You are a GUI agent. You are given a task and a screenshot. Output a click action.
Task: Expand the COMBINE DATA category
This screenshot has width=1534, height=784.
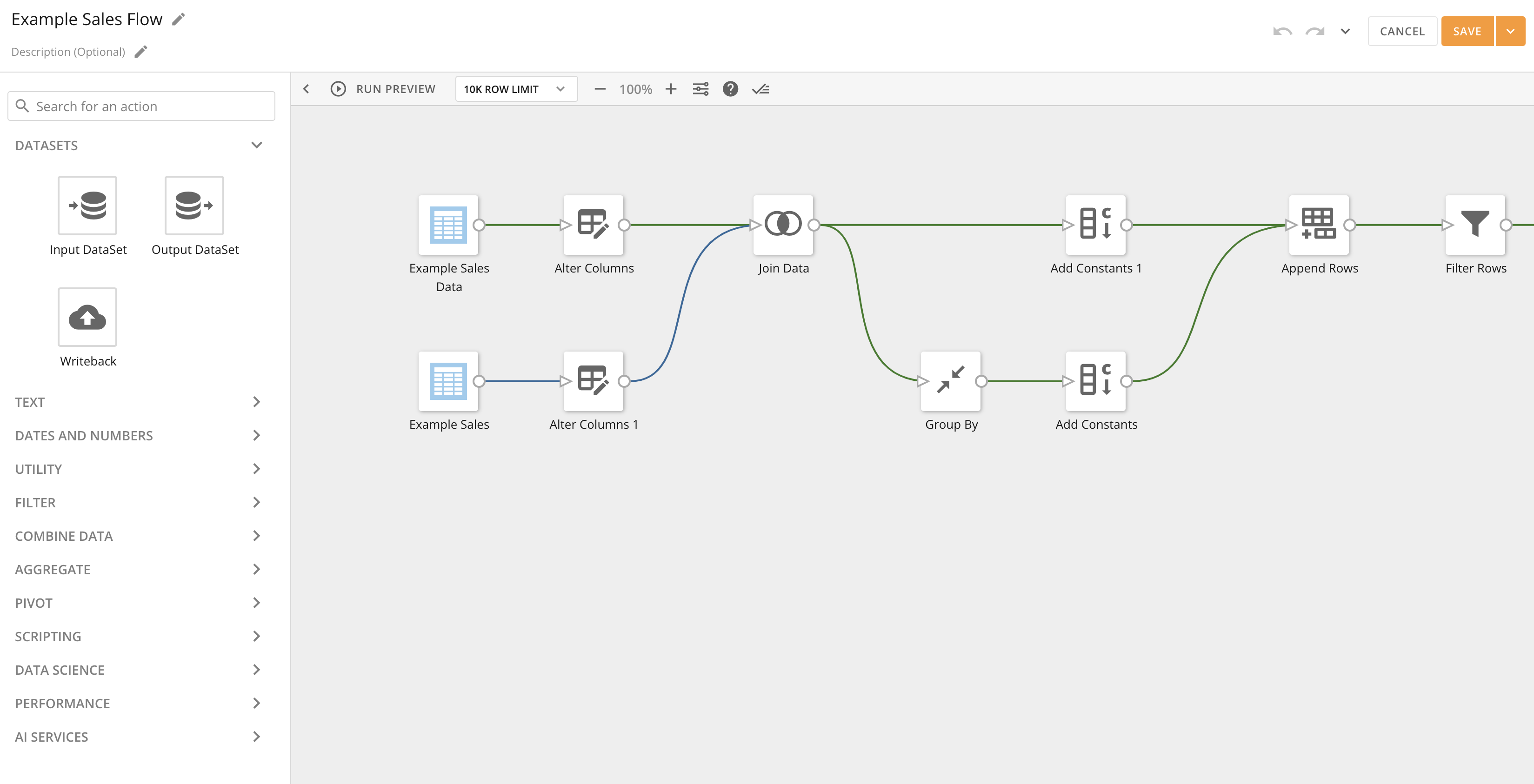point(257,536)
